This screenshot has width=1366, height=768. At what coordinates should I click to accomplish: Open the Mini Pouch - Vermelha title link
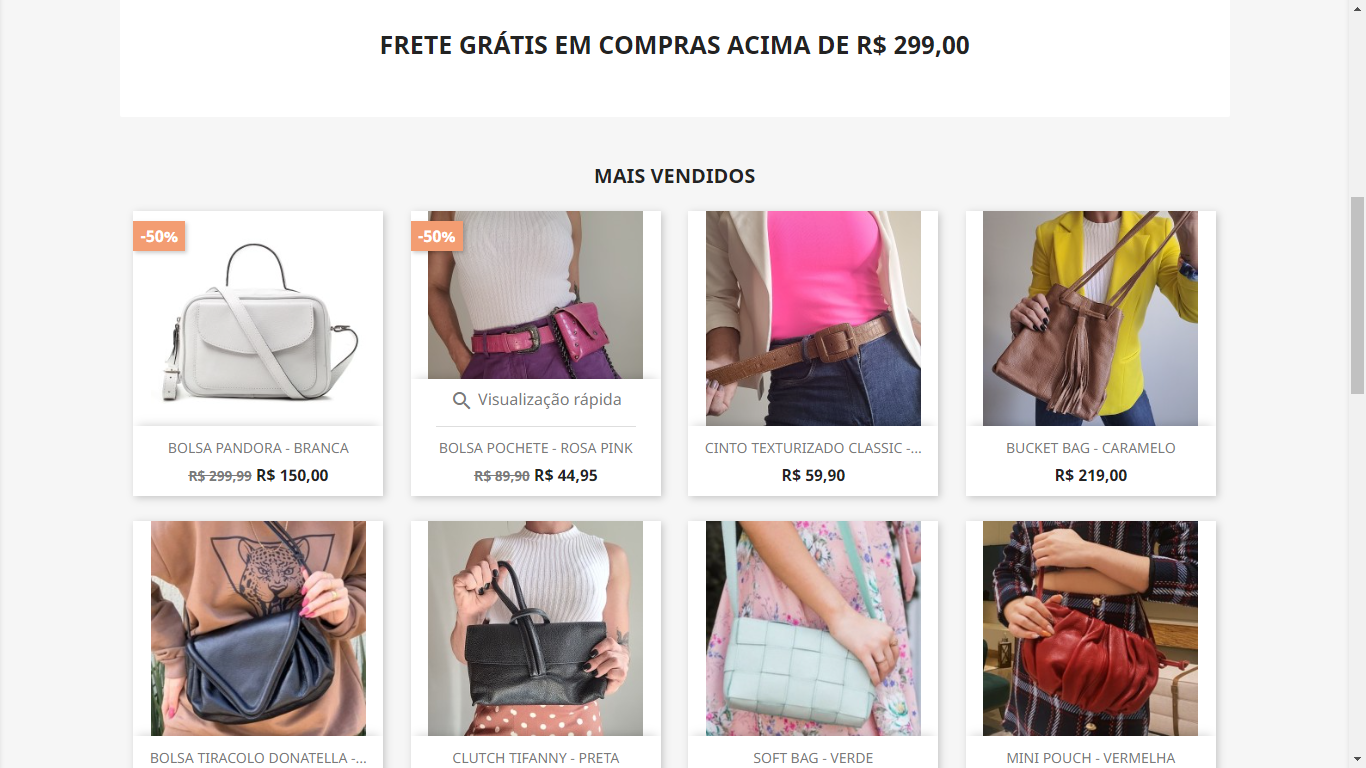tap(1091, 758)
